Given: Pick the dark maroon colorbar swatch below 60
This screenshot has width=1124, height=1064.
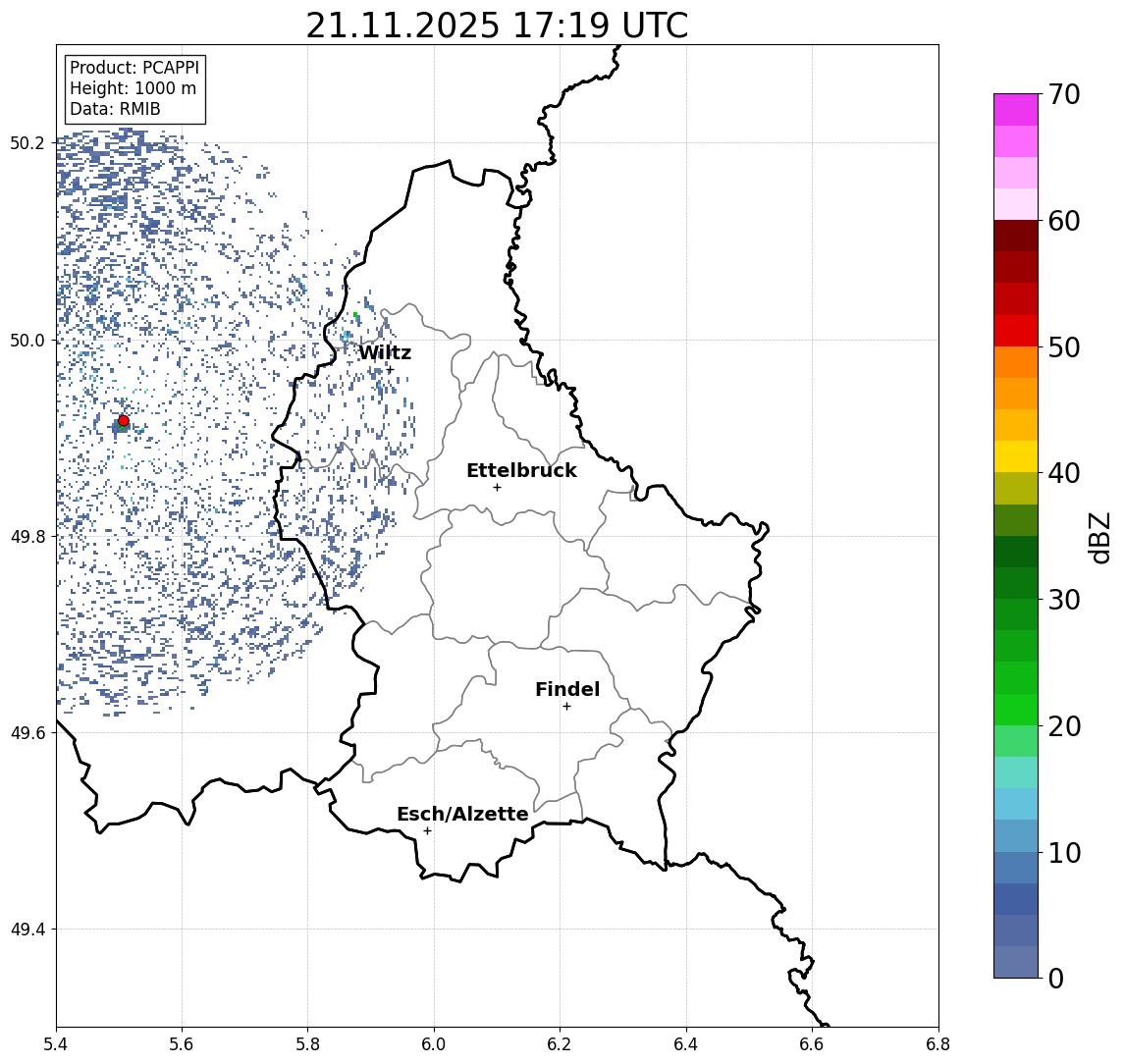Looking at the screenshot, I should pos(1016,236).
